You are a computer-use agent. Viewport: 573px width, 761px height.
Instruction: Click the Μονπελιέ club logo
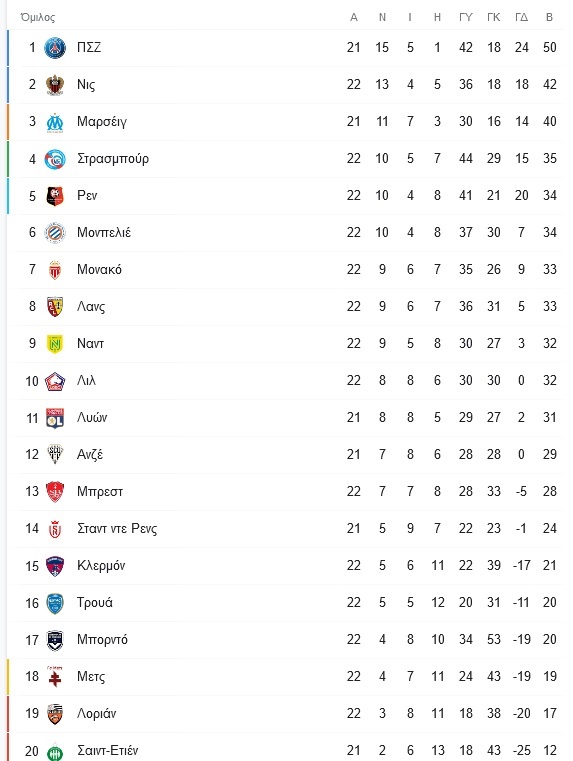tap(55, 232)
